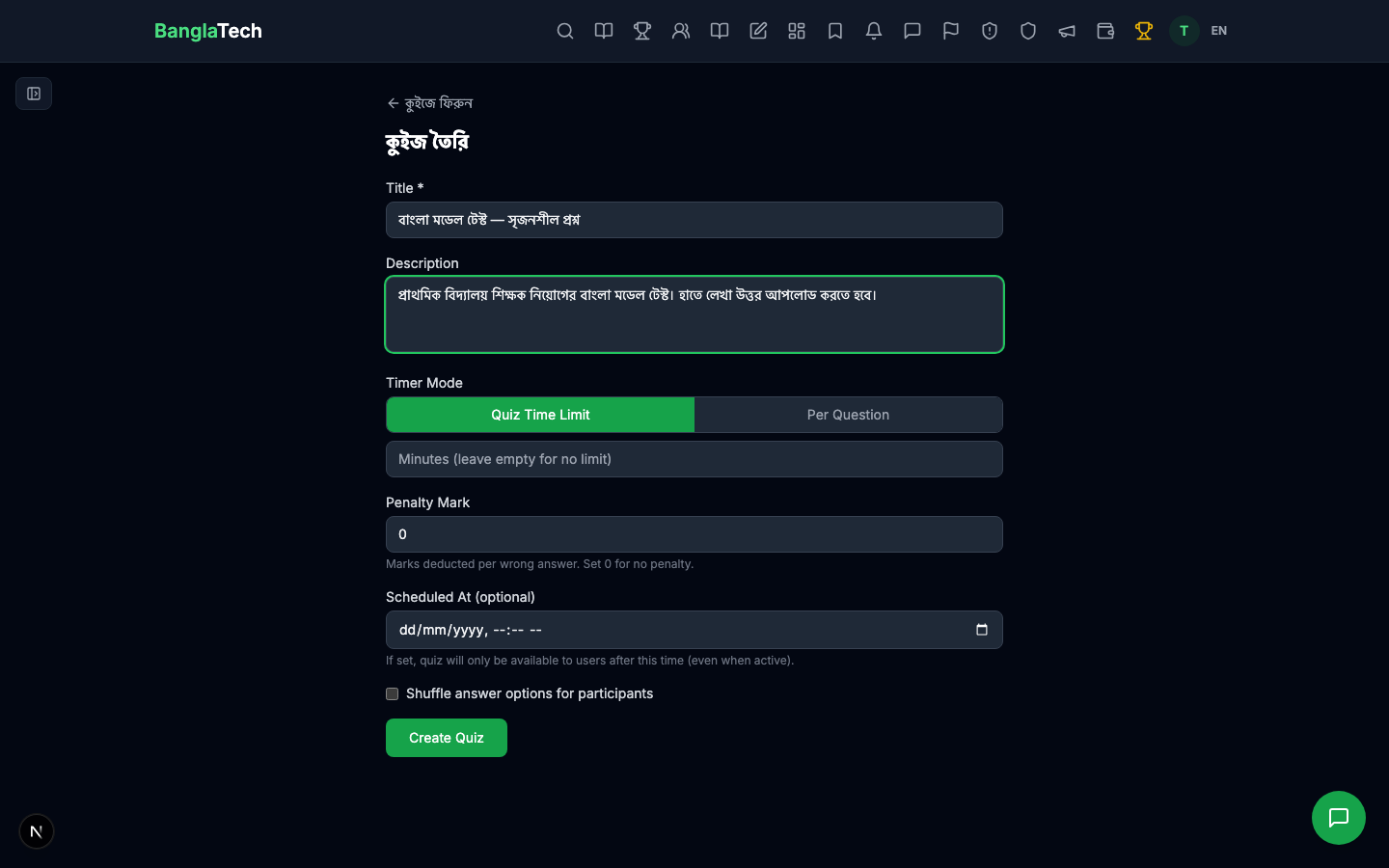
Task: Open the edit/compose icon in the header
Action: click(758, 31)
